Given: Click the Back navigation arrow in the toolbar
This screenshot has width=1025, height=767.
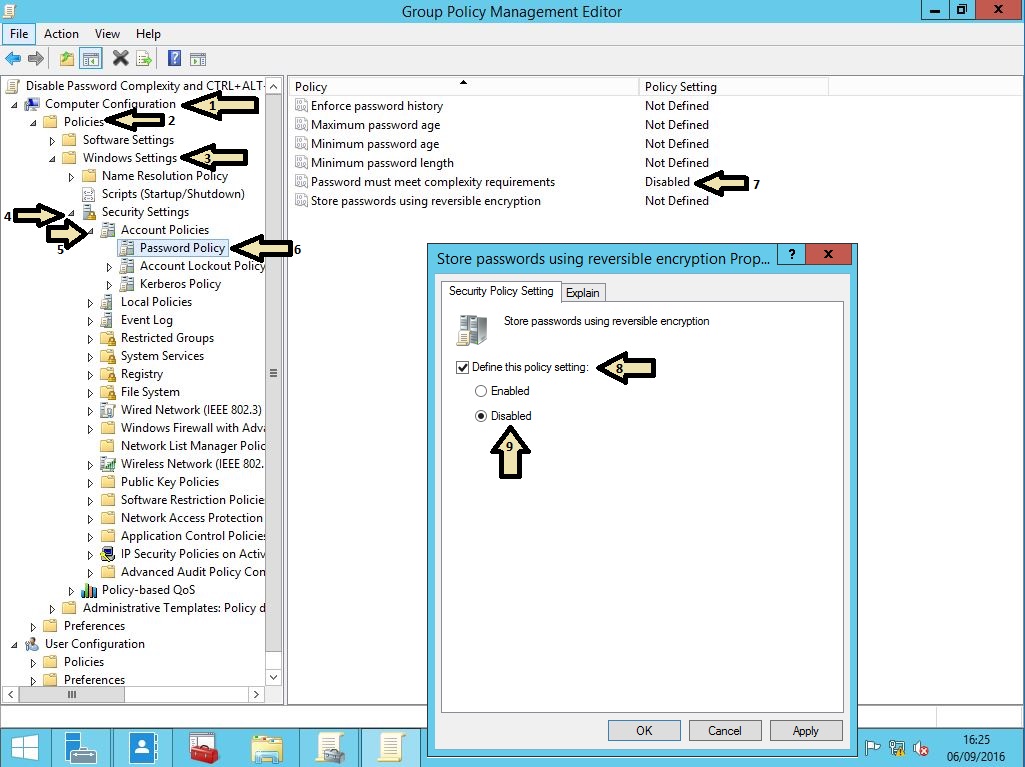Looking at the screenshot, I should [x=13, y=58].
